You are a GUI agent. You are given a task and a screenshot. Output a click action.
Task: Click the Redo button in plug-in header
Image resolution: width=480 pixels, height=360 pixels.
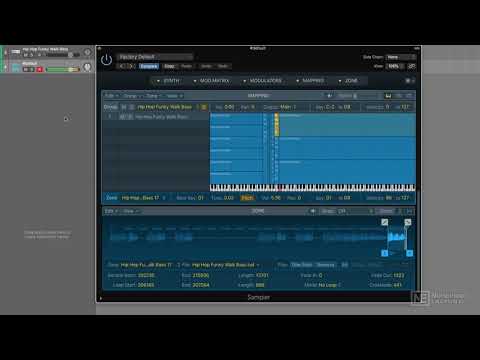point(223,66)
